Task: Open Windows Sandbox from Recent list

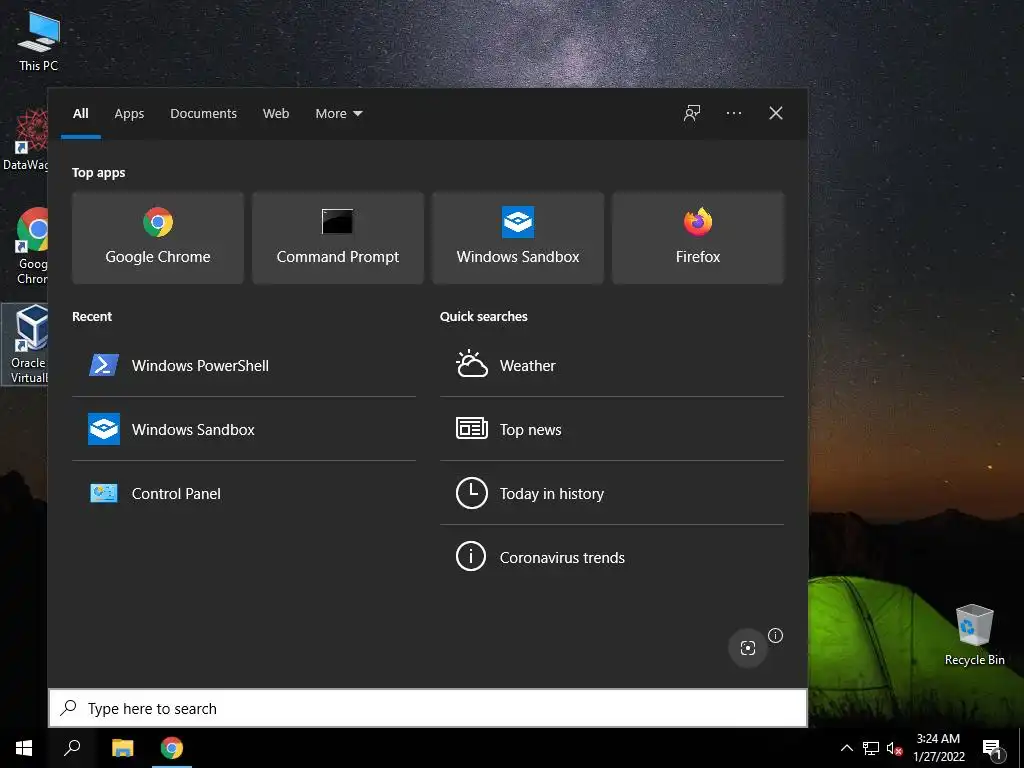Action: click(244, 429)
